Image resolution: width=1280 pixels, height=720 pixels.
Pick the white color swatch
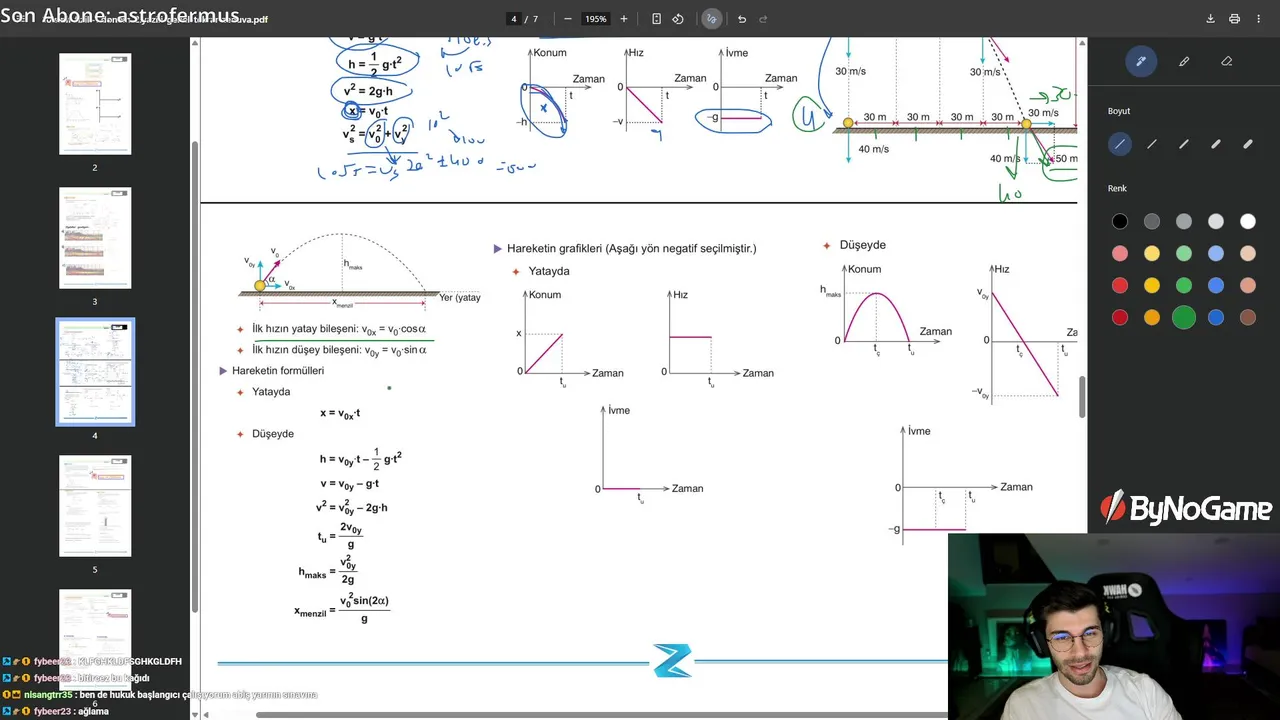pyautogui.click(x=1248, y=222)
